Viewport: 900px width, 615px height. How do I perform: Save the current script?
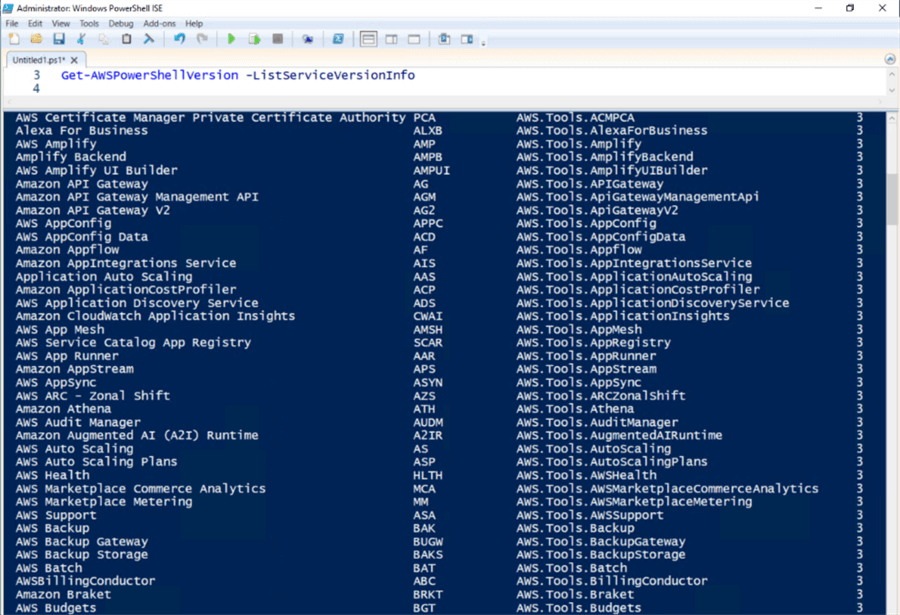click(x=57, y=37)
